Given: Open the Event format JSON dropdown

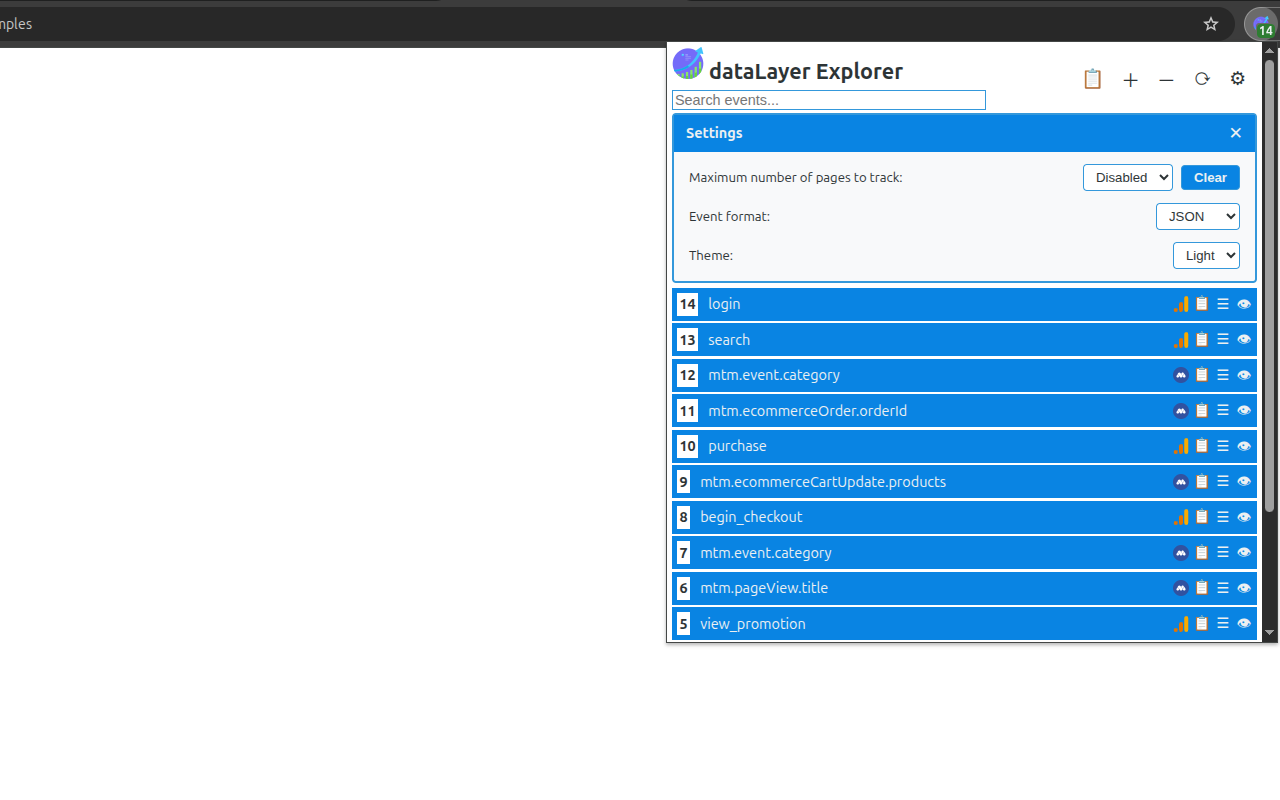Looking at the screenshot, I should coord(1198,216).
